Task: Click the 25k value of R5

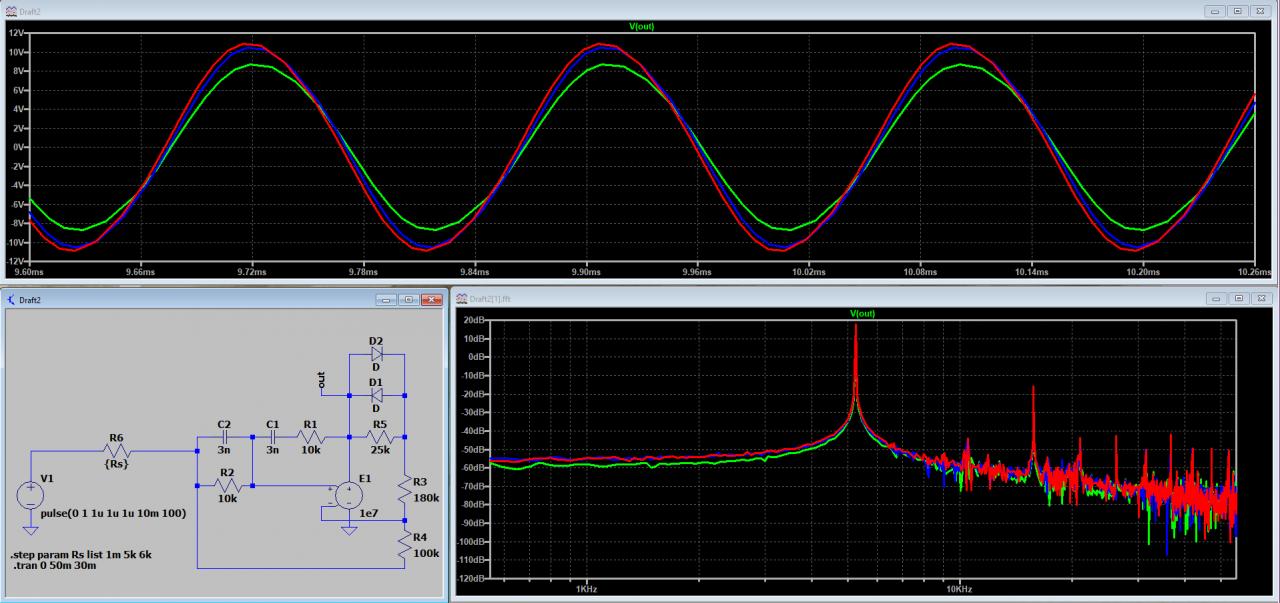Action: (380, 450)
